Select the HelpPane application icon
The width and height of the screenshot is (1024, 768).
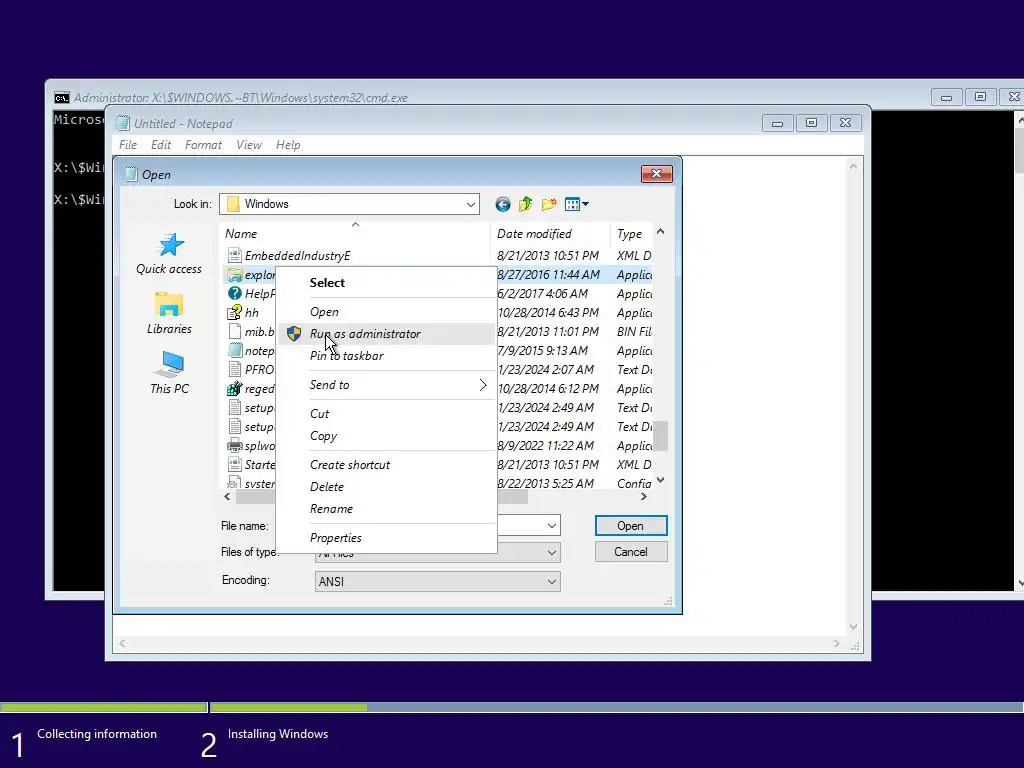[234, 294]
